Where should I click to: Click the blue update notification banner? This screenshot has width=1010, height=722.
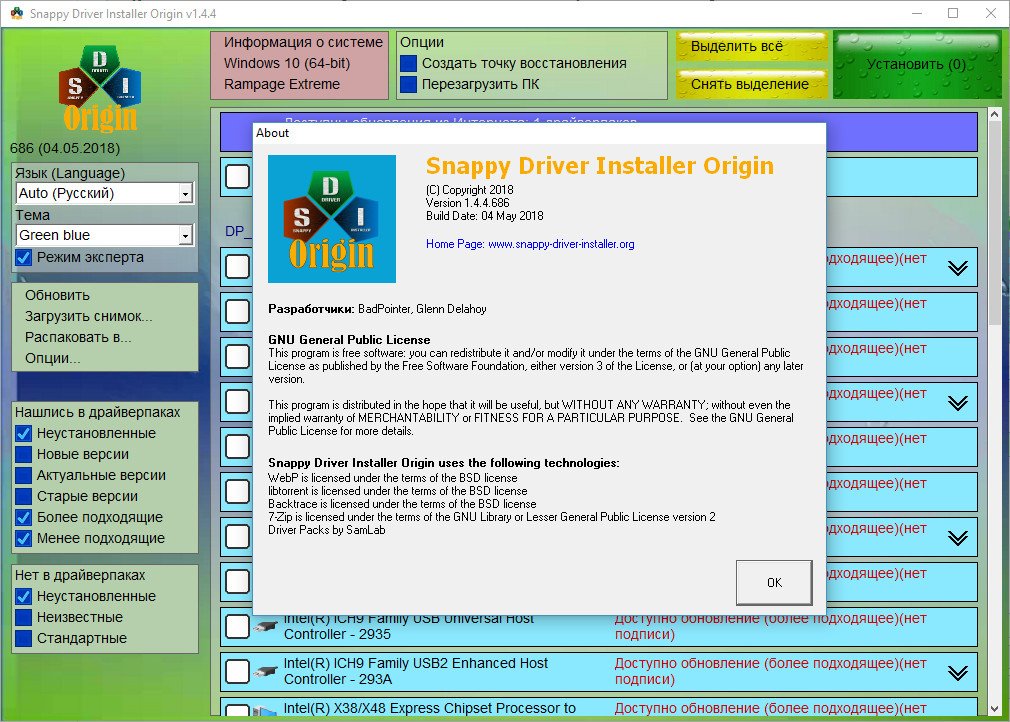[x=599, y=131]
